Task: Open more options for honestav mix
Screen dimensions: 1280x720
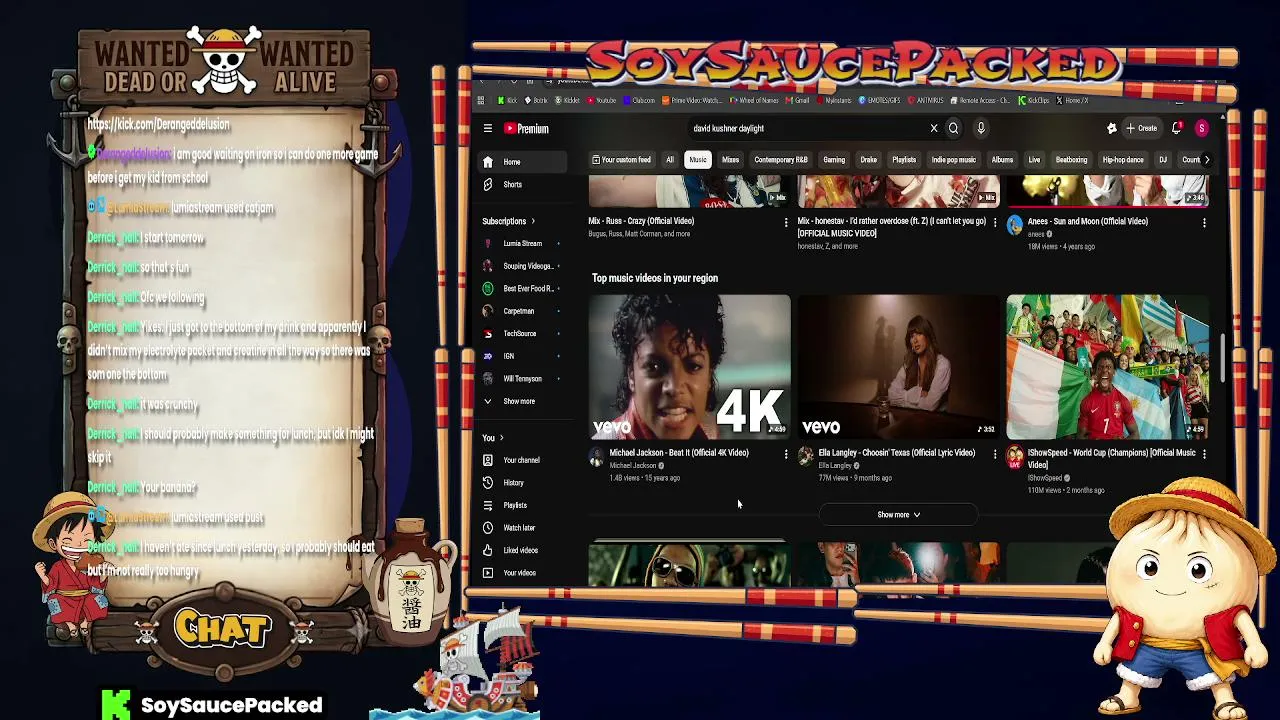Action: coord(995,222)
